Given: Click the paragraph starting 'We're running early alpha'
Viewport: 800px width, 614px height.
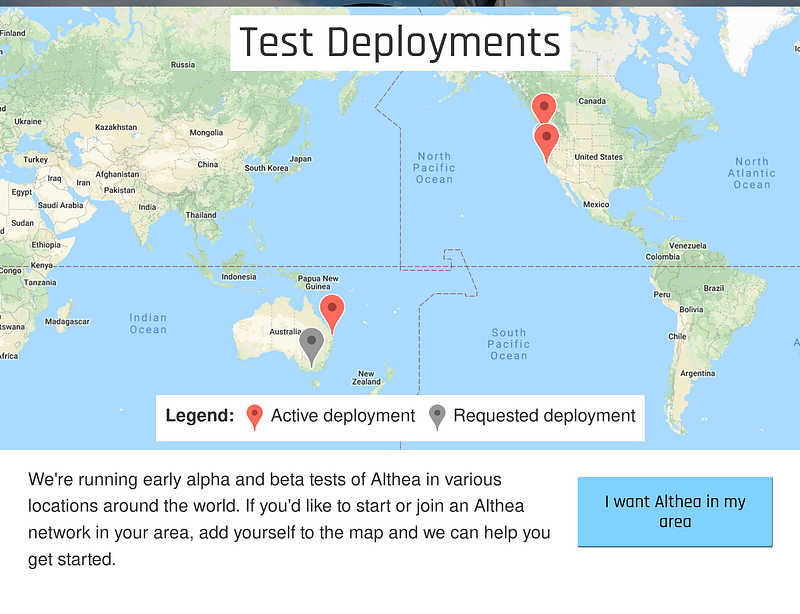Looking at the screenshot, I should click(289, 519).
